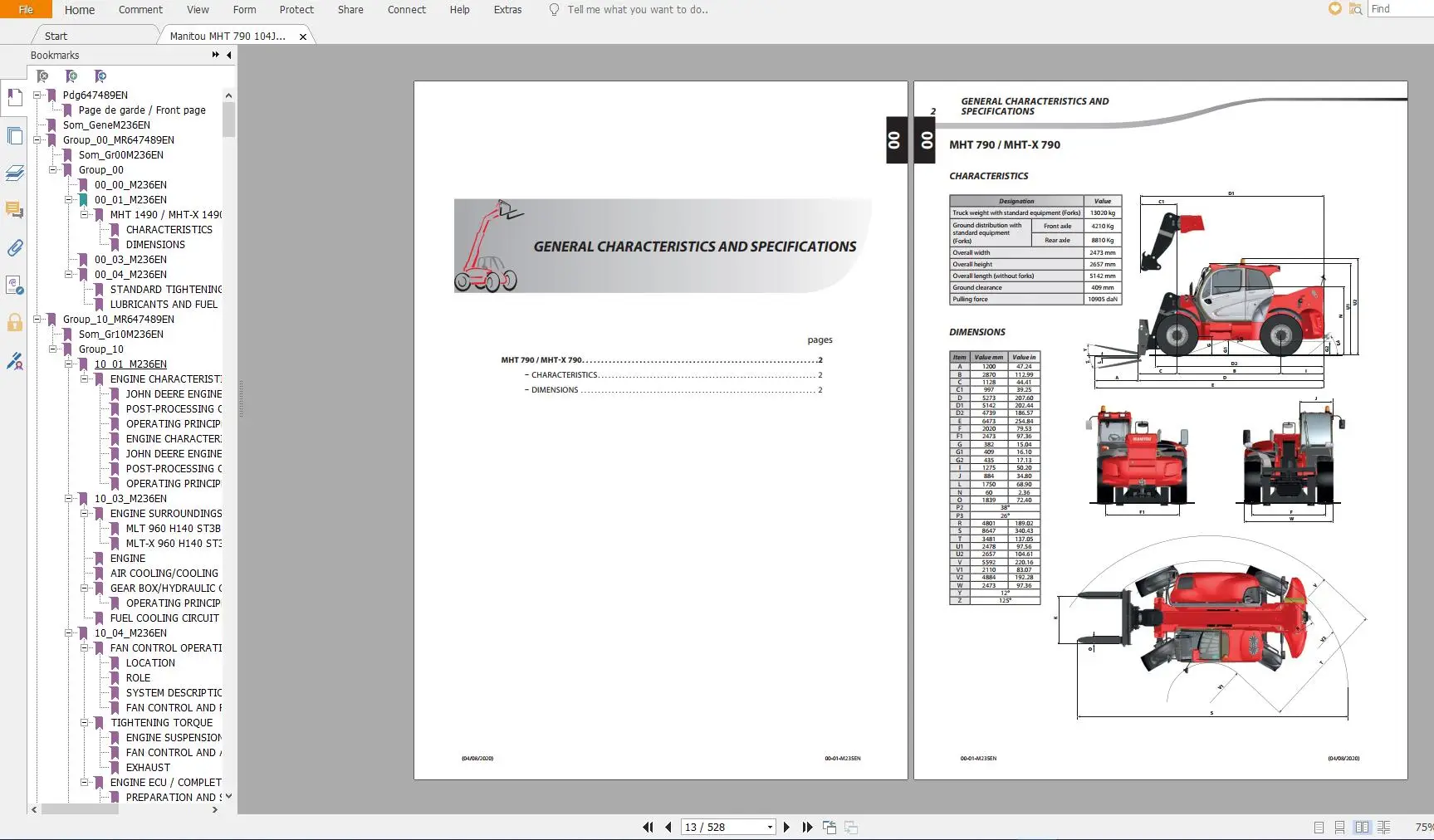Click the bookmarks vertical scrollbar thumb
The height and width of the screenshot is (840, 1434).
pyautogui.click(x=228, y=120)
